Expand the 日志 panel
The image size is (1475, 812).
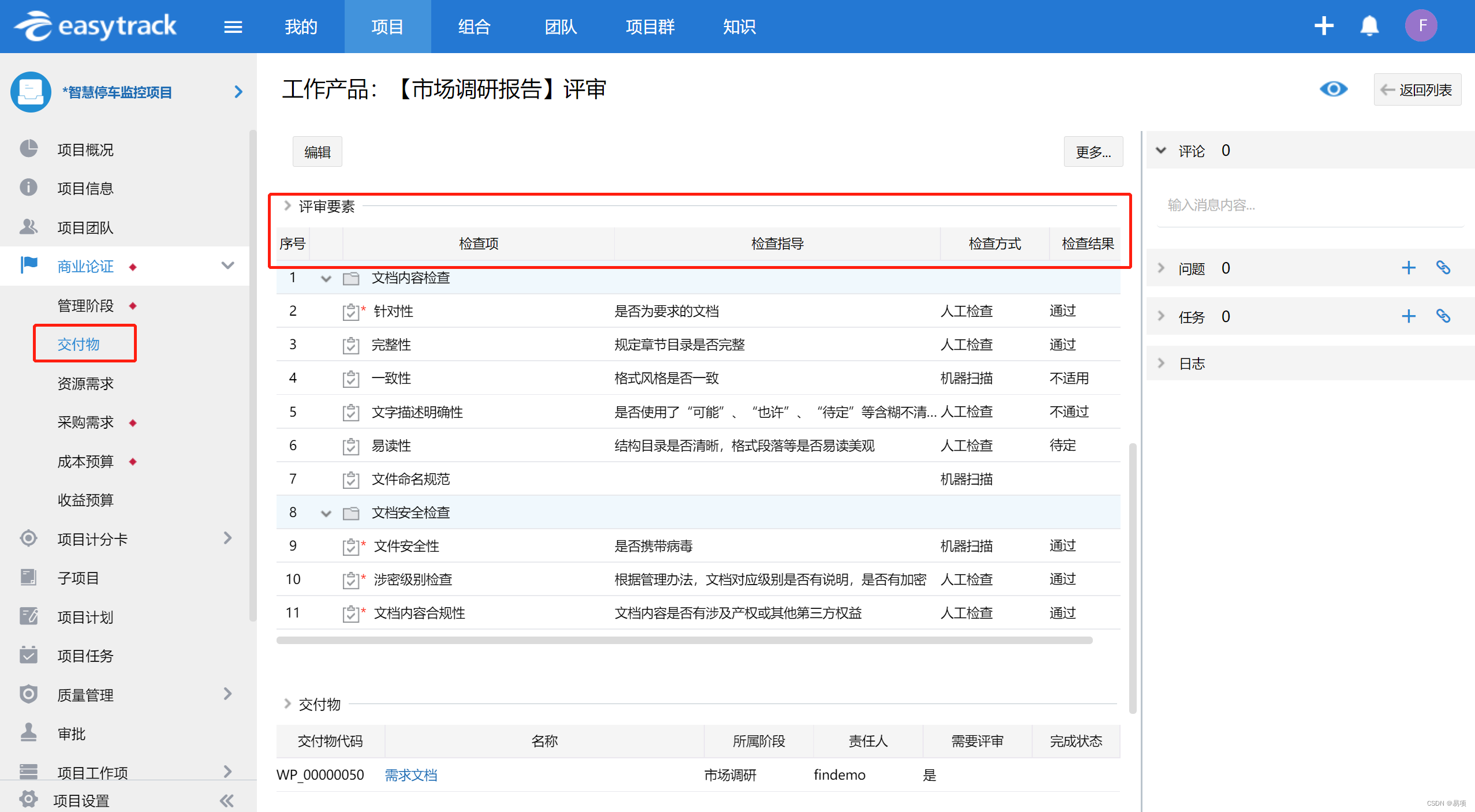pos(1161,363)
